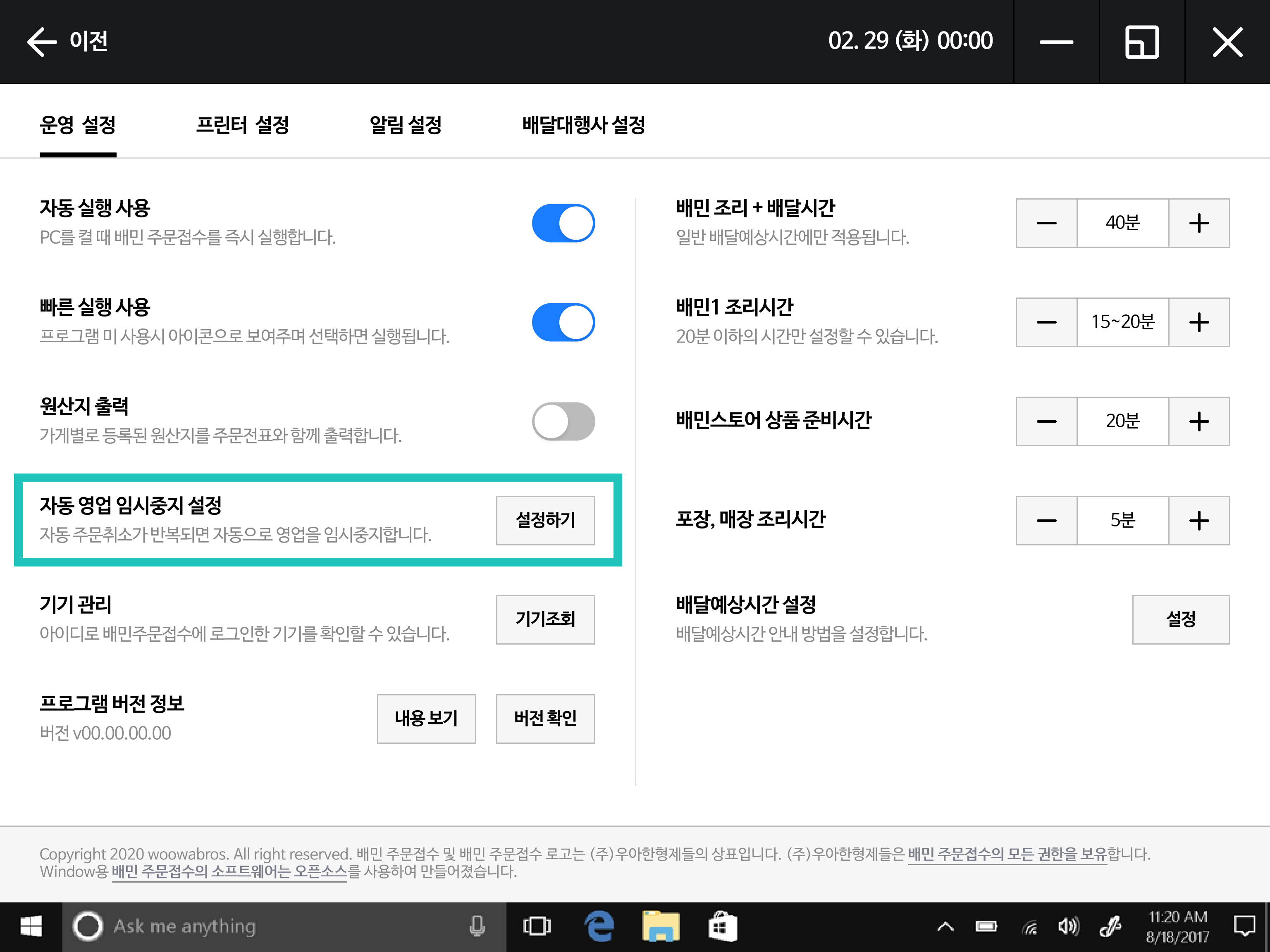Open Microsoft Store from the taskbar
1270x952 pixels.
722,927
